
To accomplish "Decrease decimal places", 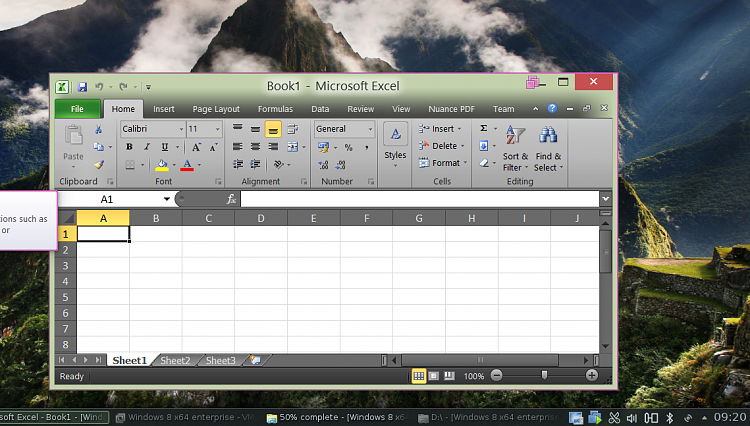I will pos(341,165).
